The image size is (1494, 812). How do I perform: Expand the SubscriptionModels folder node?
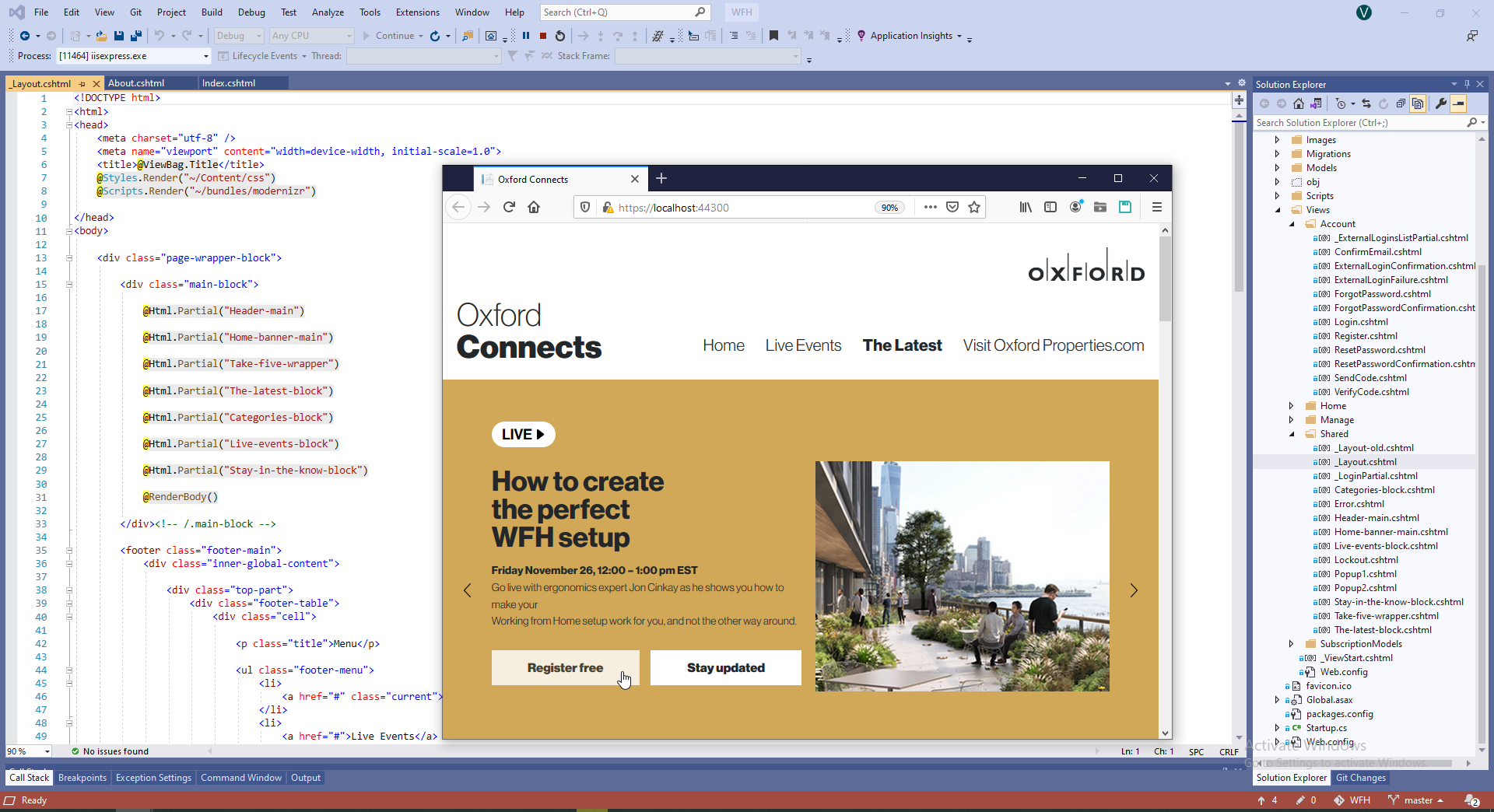(x=1292, y=644)
